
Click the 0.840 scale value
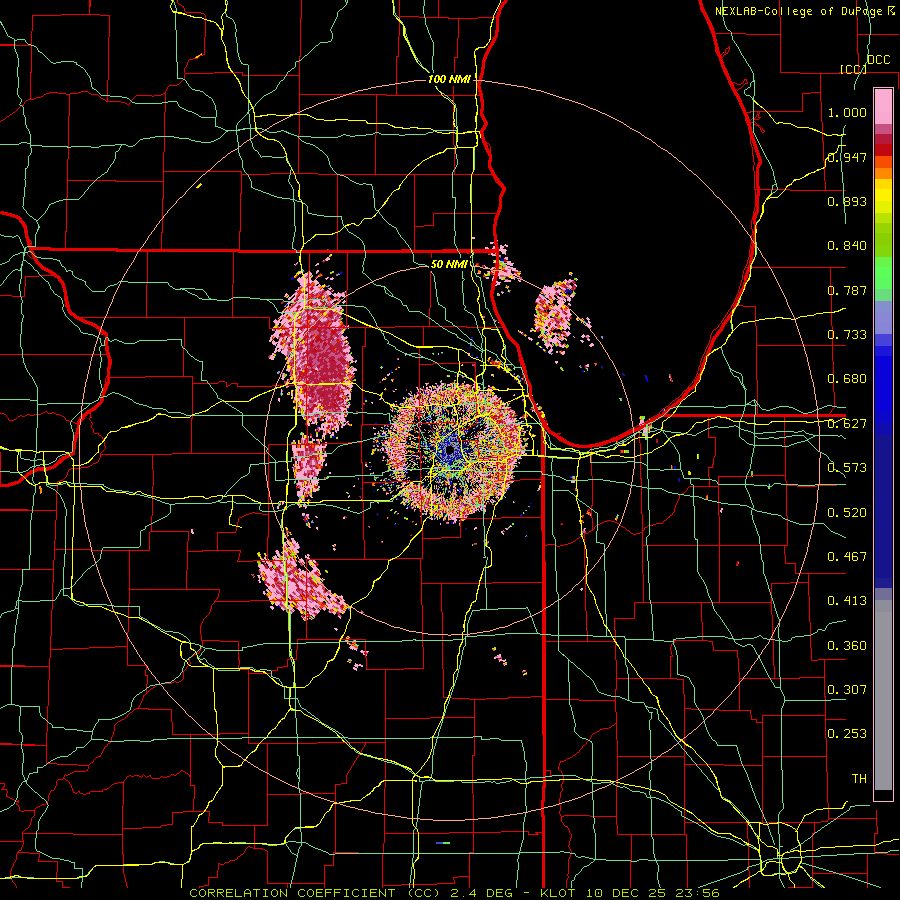coord(847,246)
